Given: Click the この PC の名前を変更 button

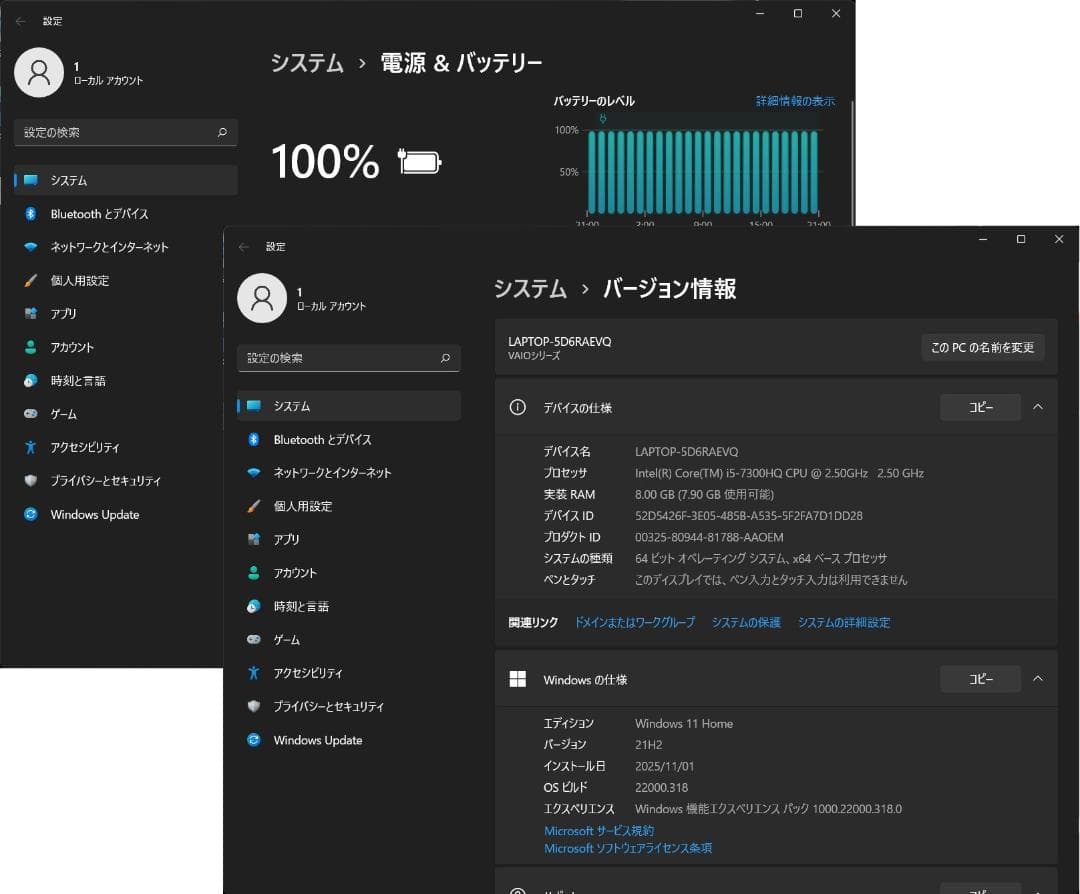Looking at the screenshot, I should point(982,348).
